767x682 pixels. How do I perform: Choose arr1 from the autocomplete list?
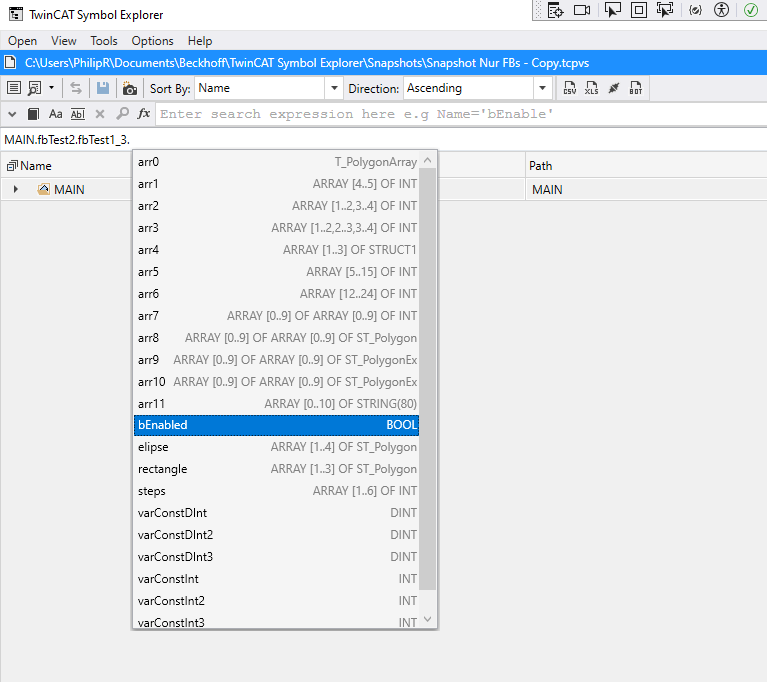click(x=277, y=184)
